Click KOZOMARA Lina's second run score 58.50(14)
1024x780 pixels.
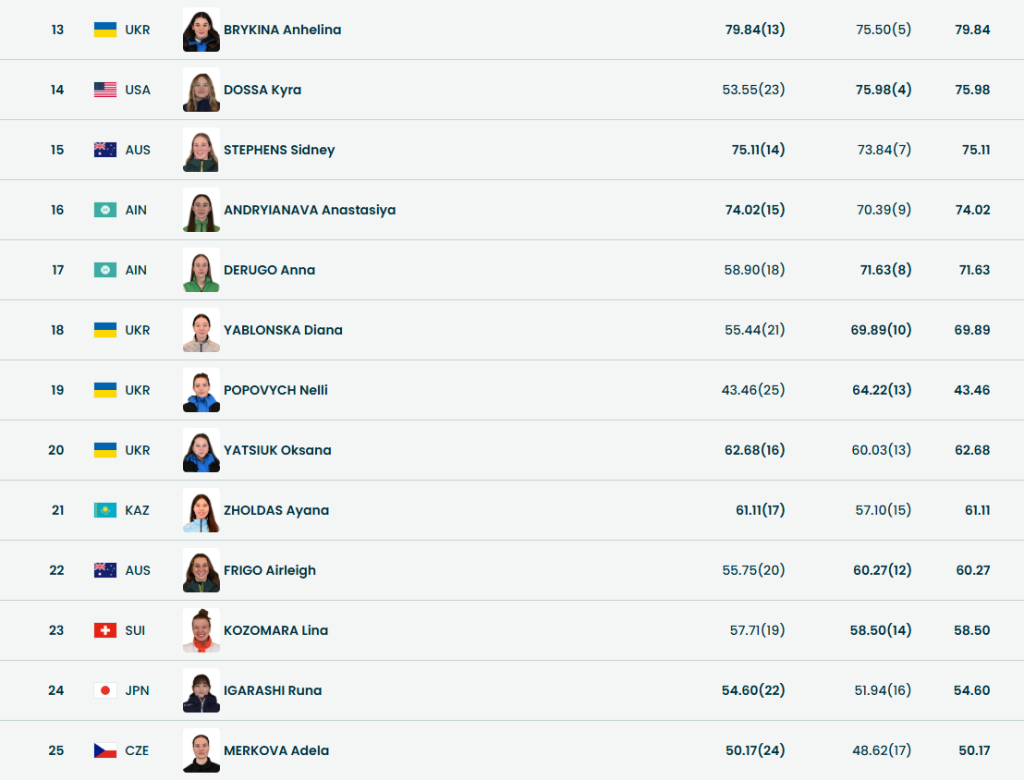click(x=881, y=630)
